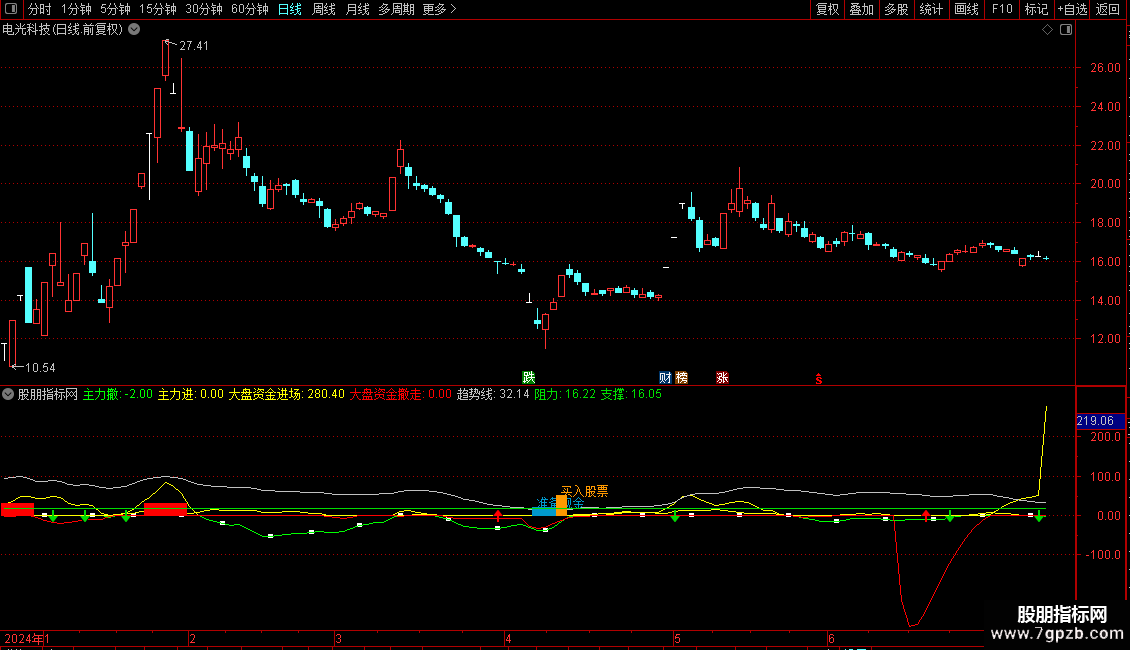Click the 支撑 16.05 readout
The image size is (1130, 650).
click(x=631, y=394)
